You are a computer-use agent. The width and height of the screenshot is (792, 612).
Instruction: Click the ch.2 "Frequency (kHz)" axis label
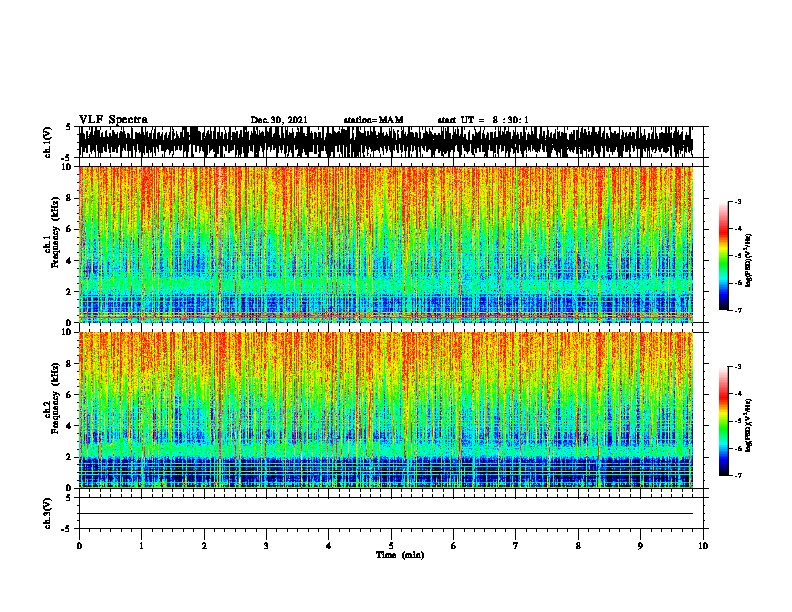pyautogui.click(x=56, y=398)
